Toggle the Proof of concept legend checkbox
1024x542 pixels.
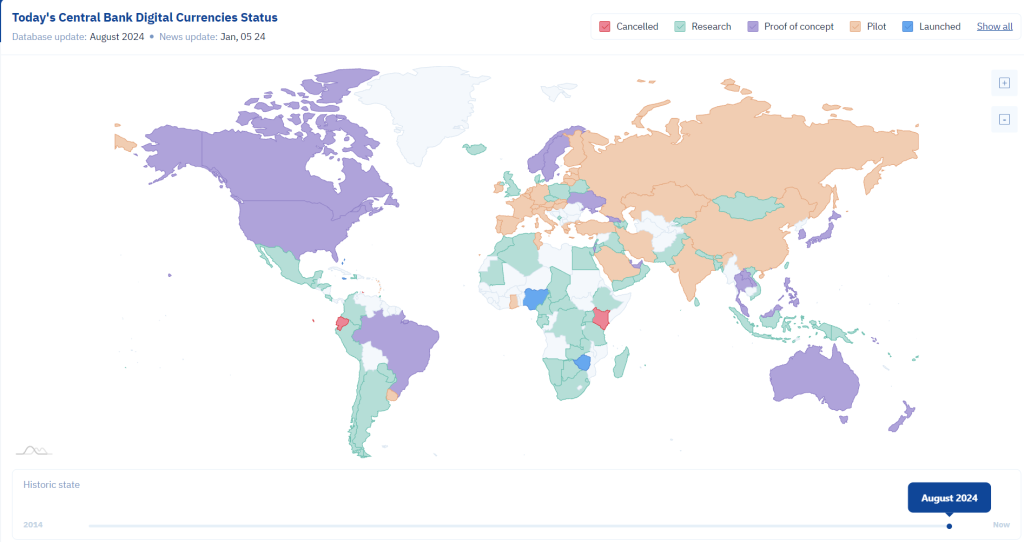tap(753, 27)
